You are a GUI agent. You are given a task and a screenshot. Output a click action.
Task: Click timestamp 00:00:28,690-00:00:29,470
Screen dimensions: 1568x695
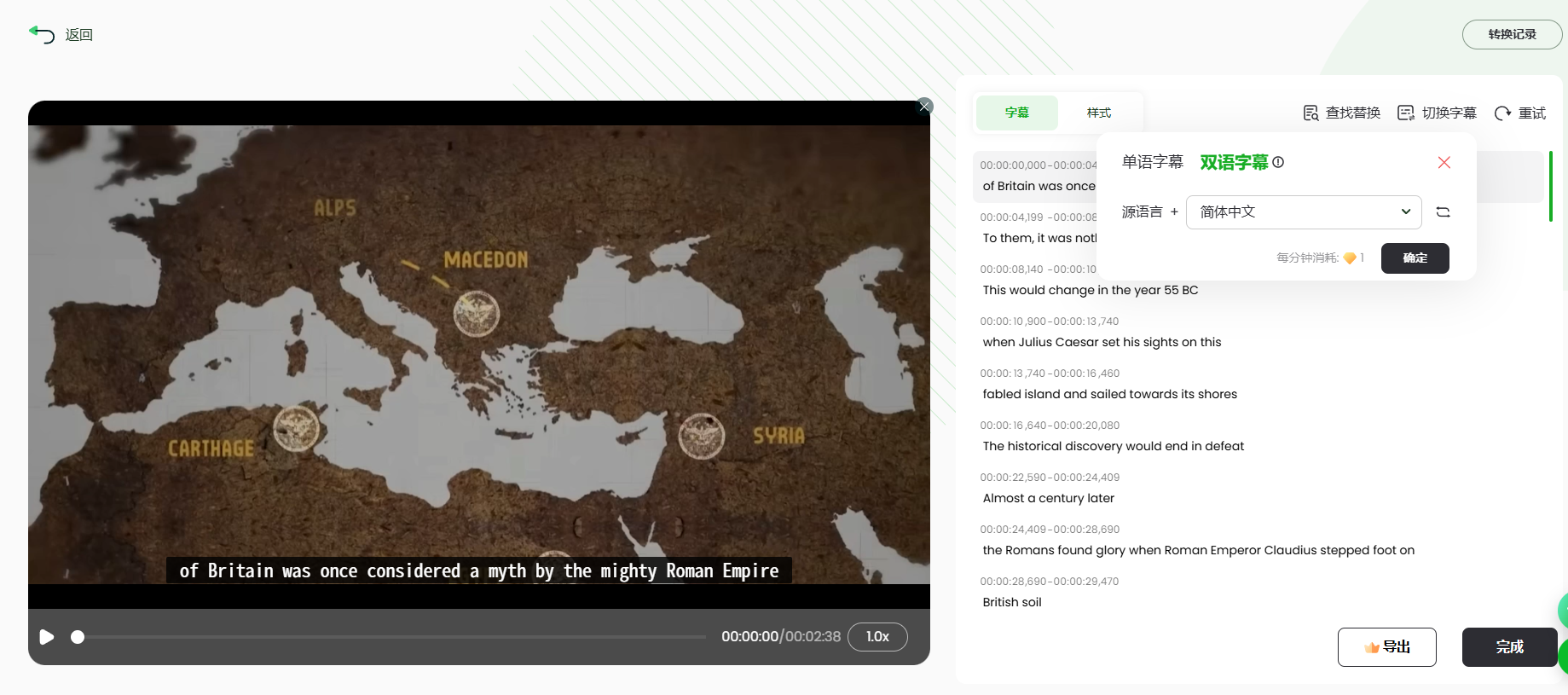(1050, 582)
